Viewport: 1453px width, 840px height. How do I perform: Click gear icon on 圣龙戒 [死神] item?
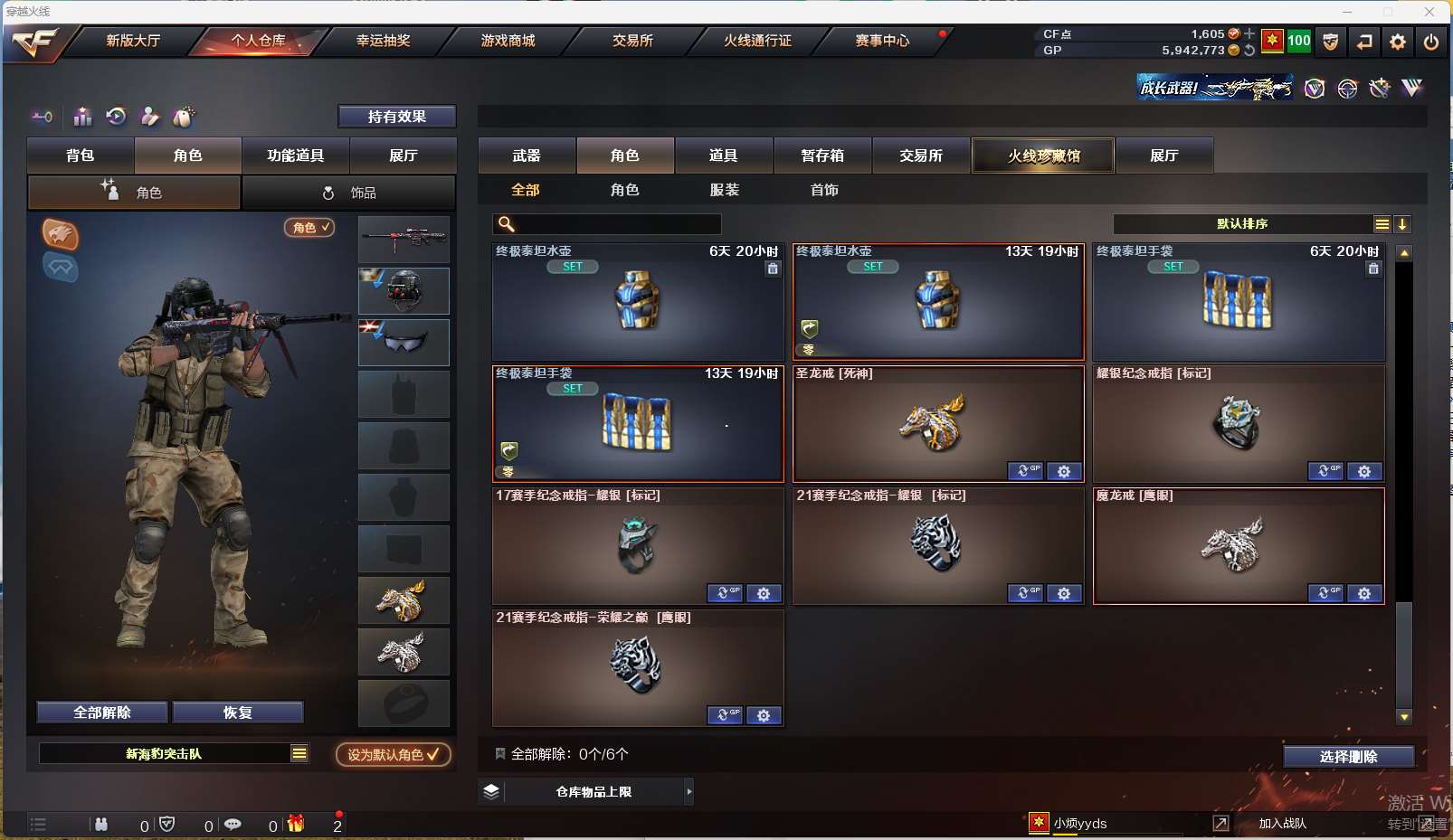[1064, 471]
